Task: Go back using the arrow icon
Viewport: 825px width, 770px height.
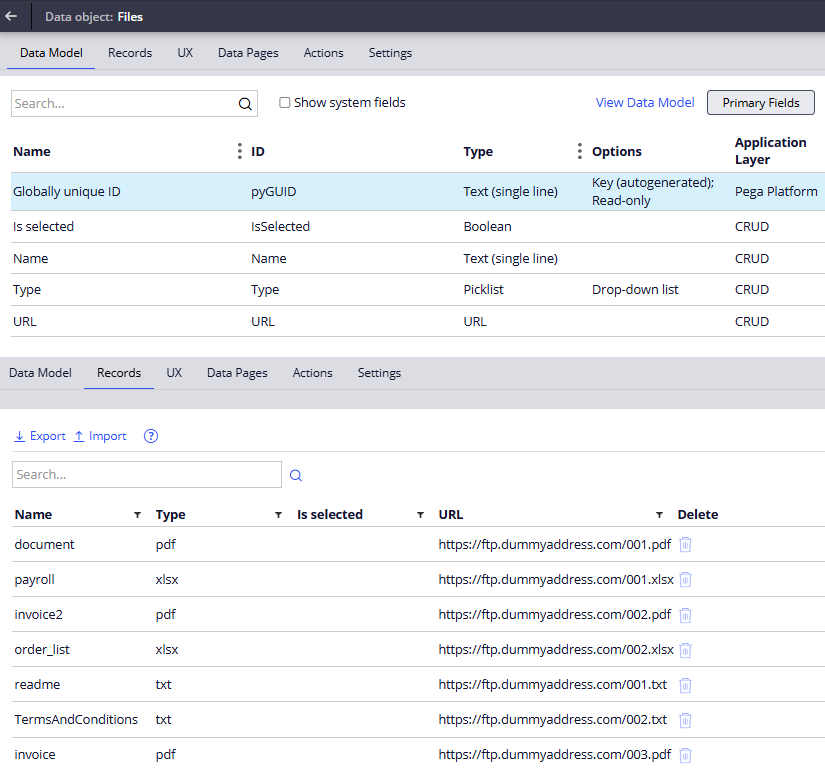Action: tap(11, 16)
